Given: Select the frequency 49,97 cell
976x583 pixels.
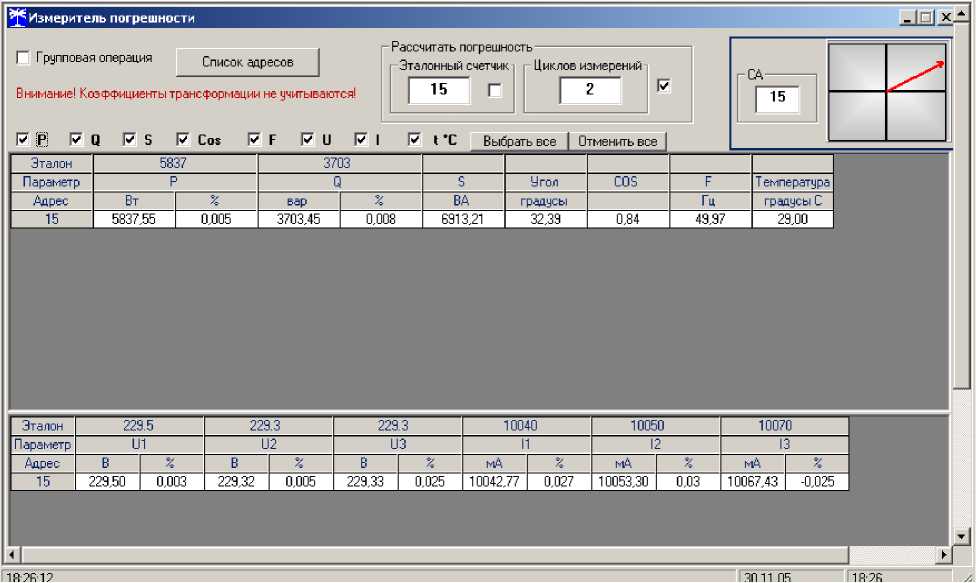Looking at the screenshot, I should pyautogui.click(x=710, y=219).
